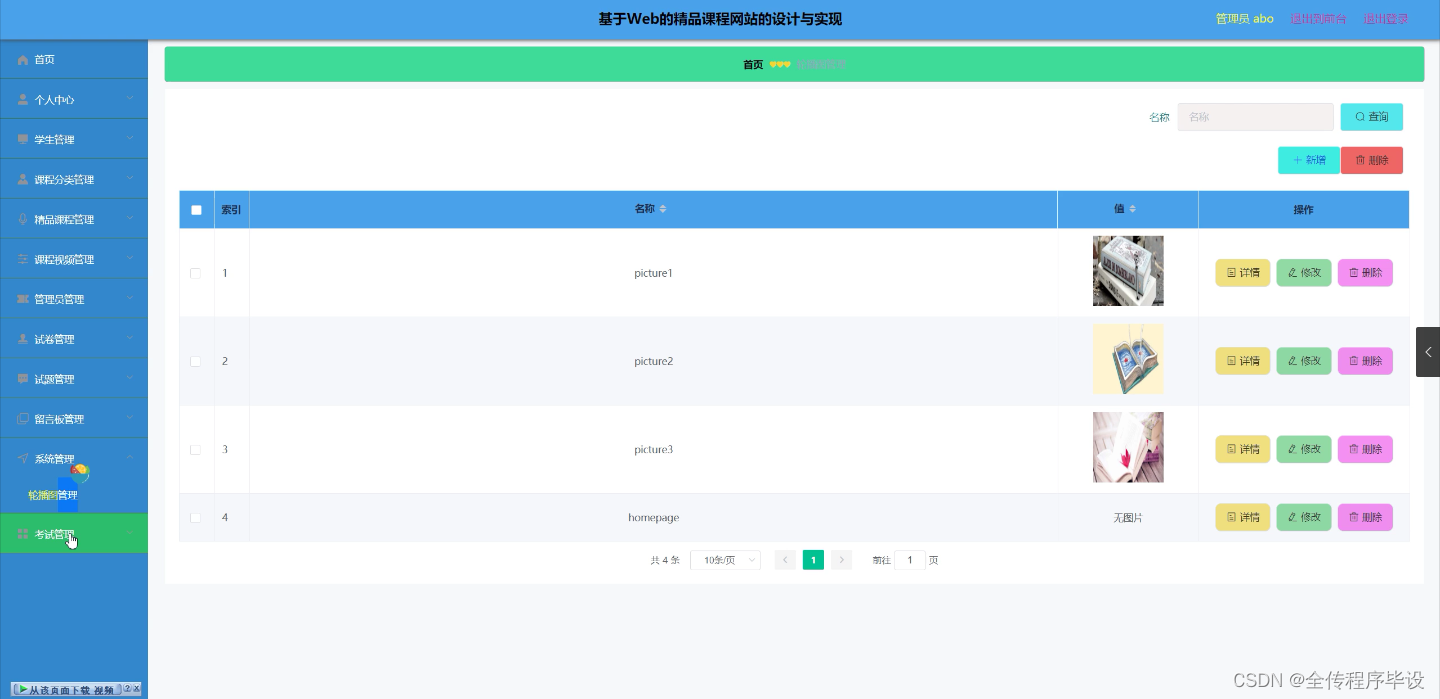The width and height of the screenshot is (1440, 699).
Task: Open the 首页 sidebar menu item
Action: click(74, 60)
